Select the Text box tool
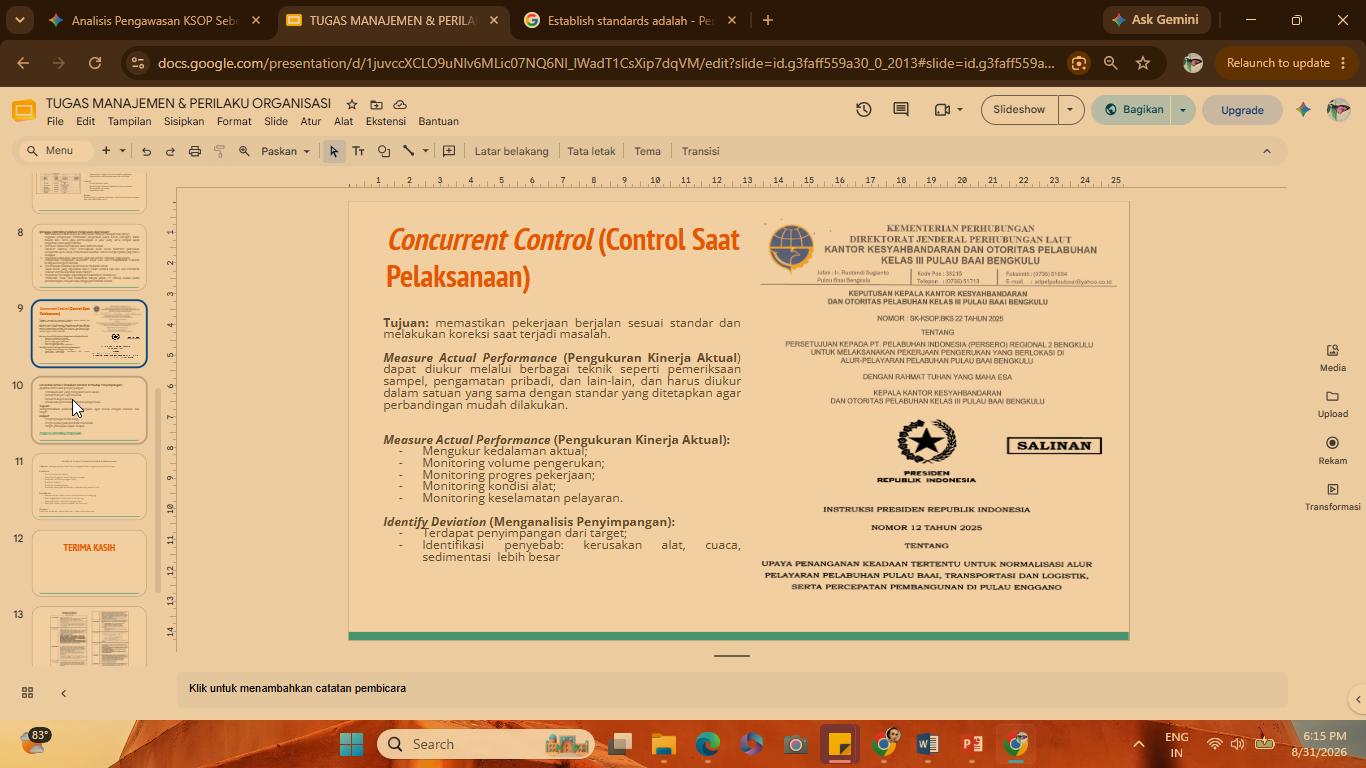This screenshot has width=1366, height=768. [358, 151]
